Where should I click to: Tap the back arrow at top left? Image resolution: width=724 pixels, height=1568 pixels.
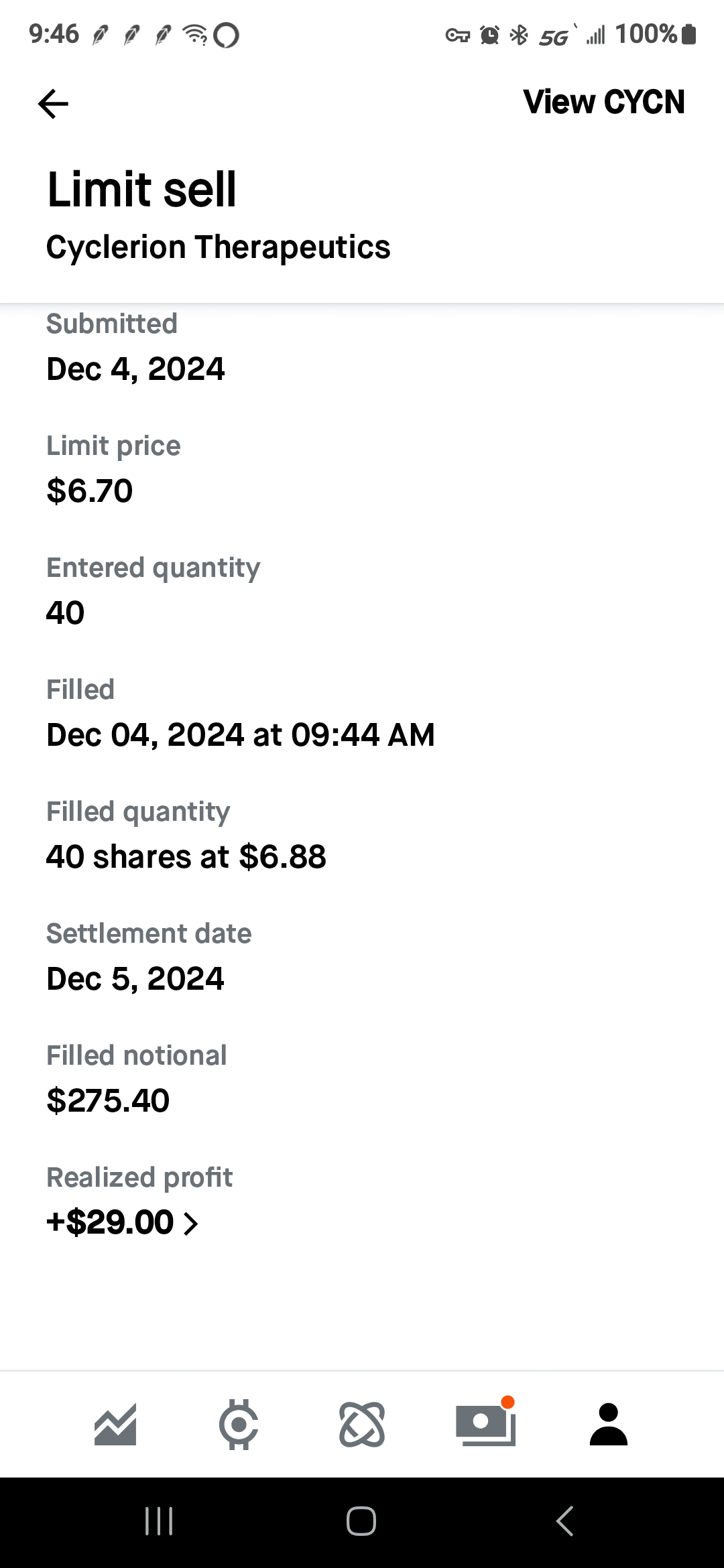pyautogui.click(x=54, y=104)
